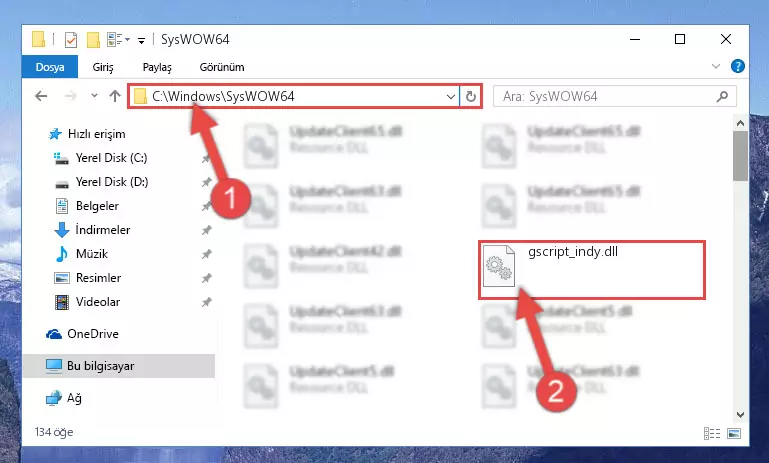Open Customize Quick Access Toolbar dropdown
This screenshot has height=463, width=769.
coord(141,40)
